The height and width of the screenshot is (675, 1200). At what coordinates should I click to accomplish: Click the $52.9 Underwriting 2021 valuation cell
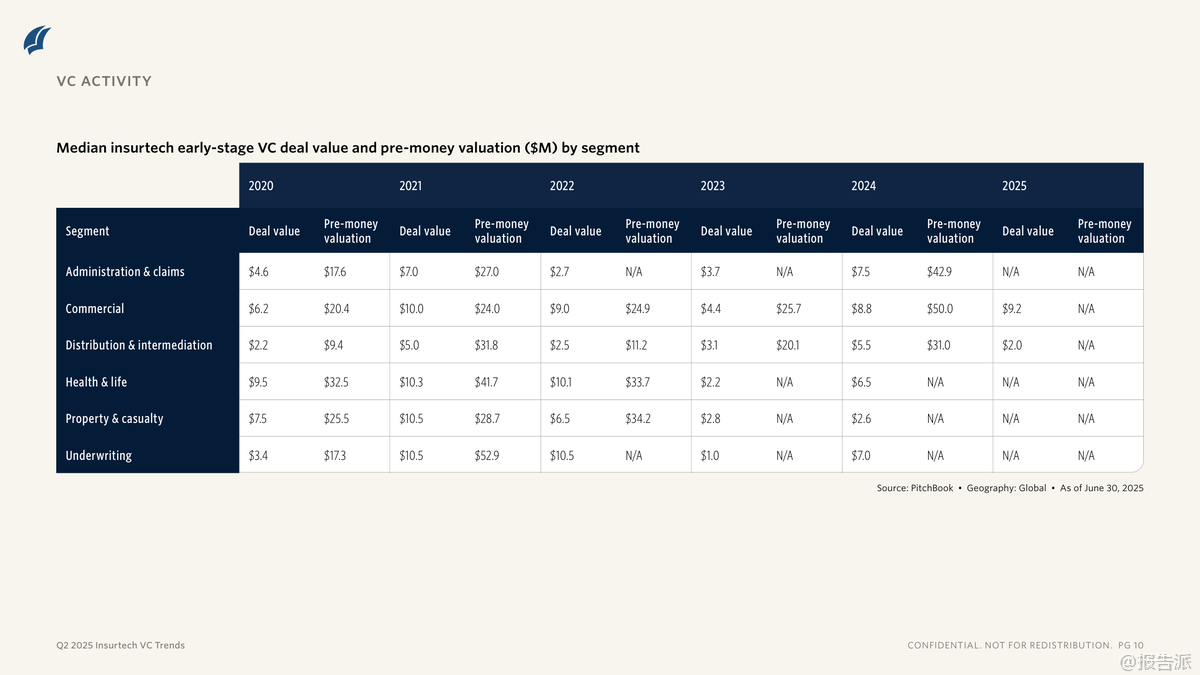[487, 456]
